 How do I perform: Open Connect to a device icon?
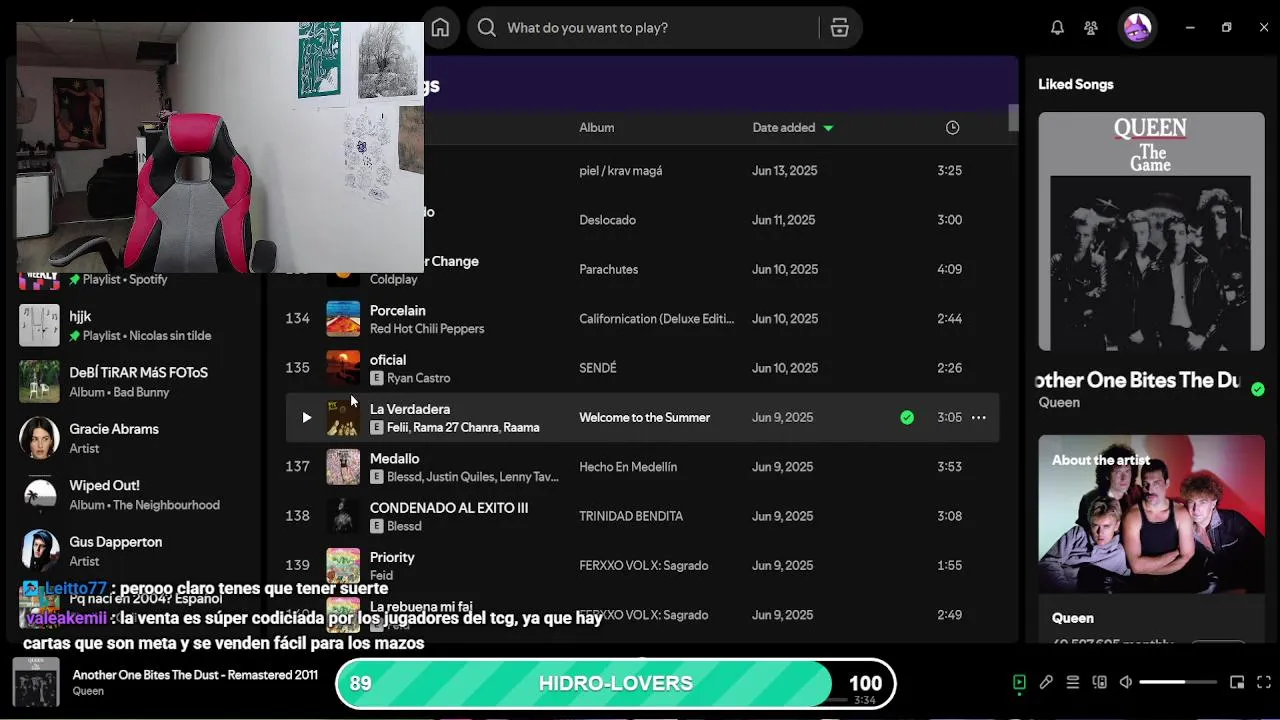(1100, 682)
